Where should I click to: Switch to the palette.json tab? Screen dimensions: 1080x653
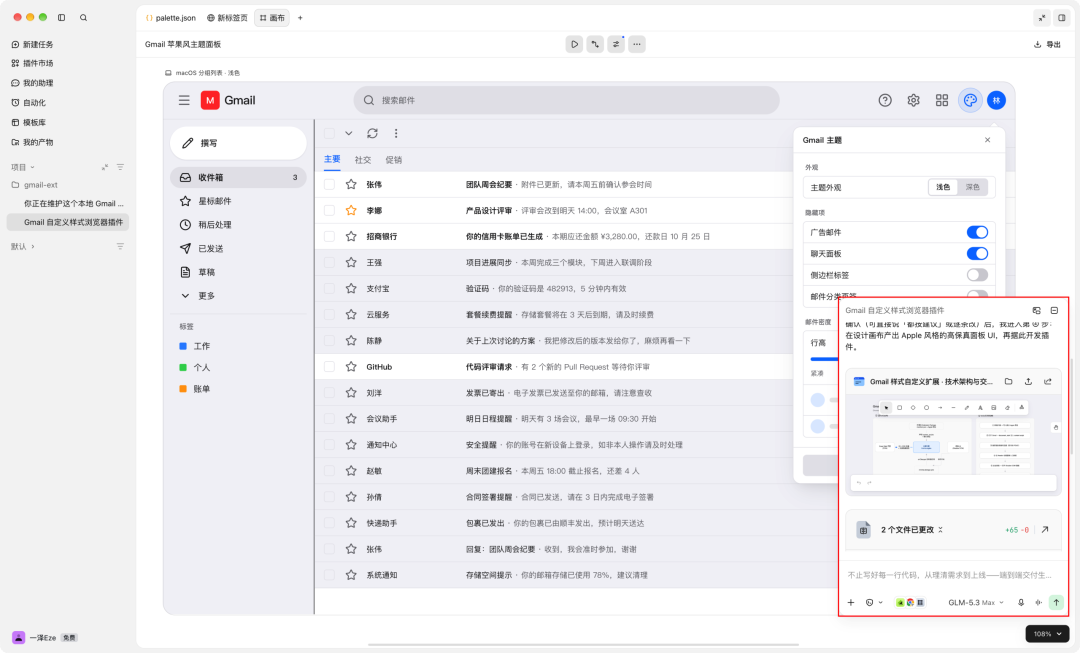point(171,18)
